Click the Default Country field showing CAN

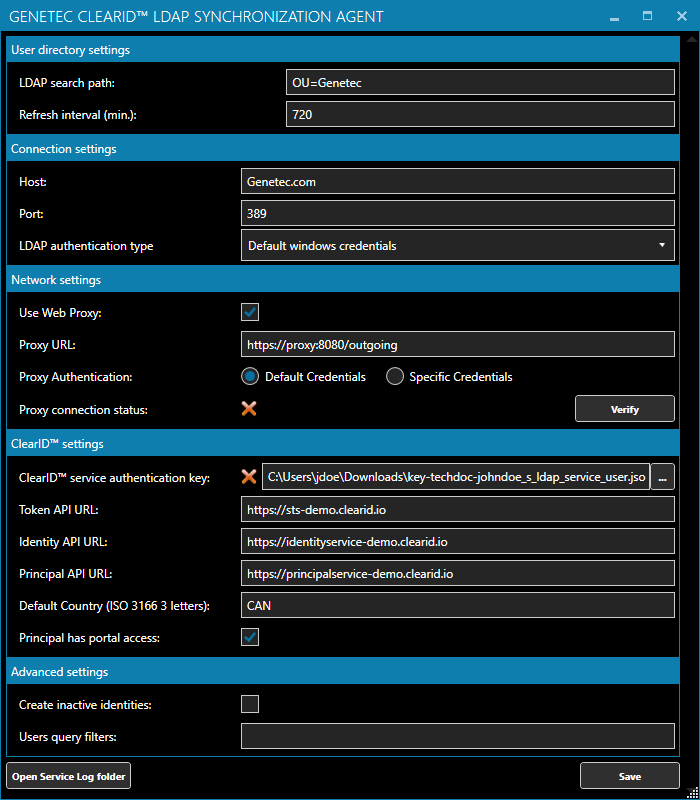[x=457, y=605]
